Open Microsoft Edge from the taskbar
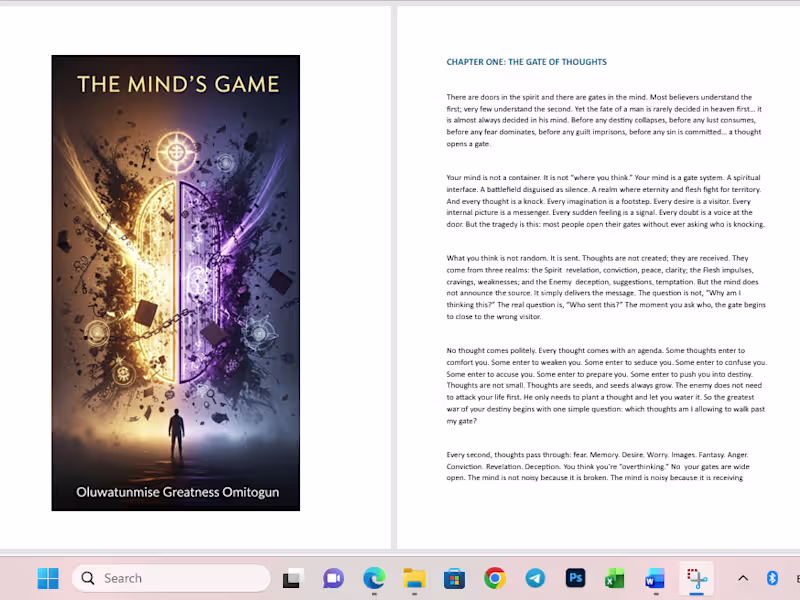 (374, 578)
